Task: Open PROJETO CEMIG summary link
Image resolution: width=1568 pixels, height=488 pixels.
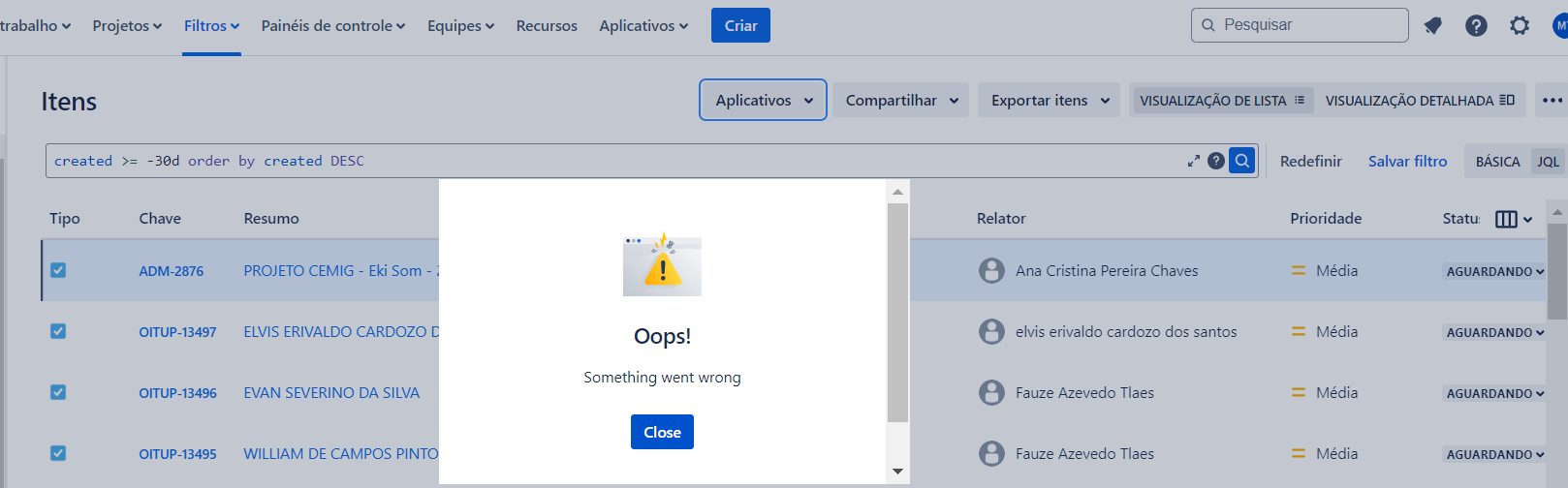Action: (x=341, y=271)
